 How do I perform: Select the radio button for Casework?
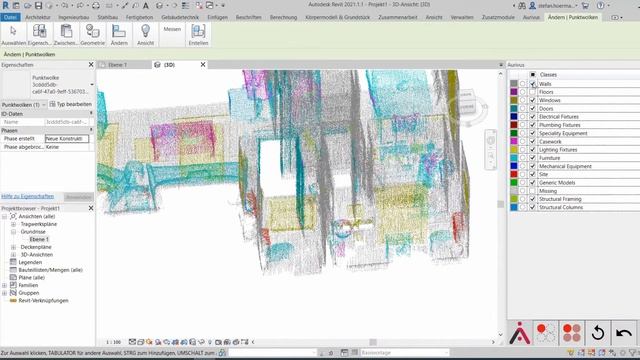522,141
